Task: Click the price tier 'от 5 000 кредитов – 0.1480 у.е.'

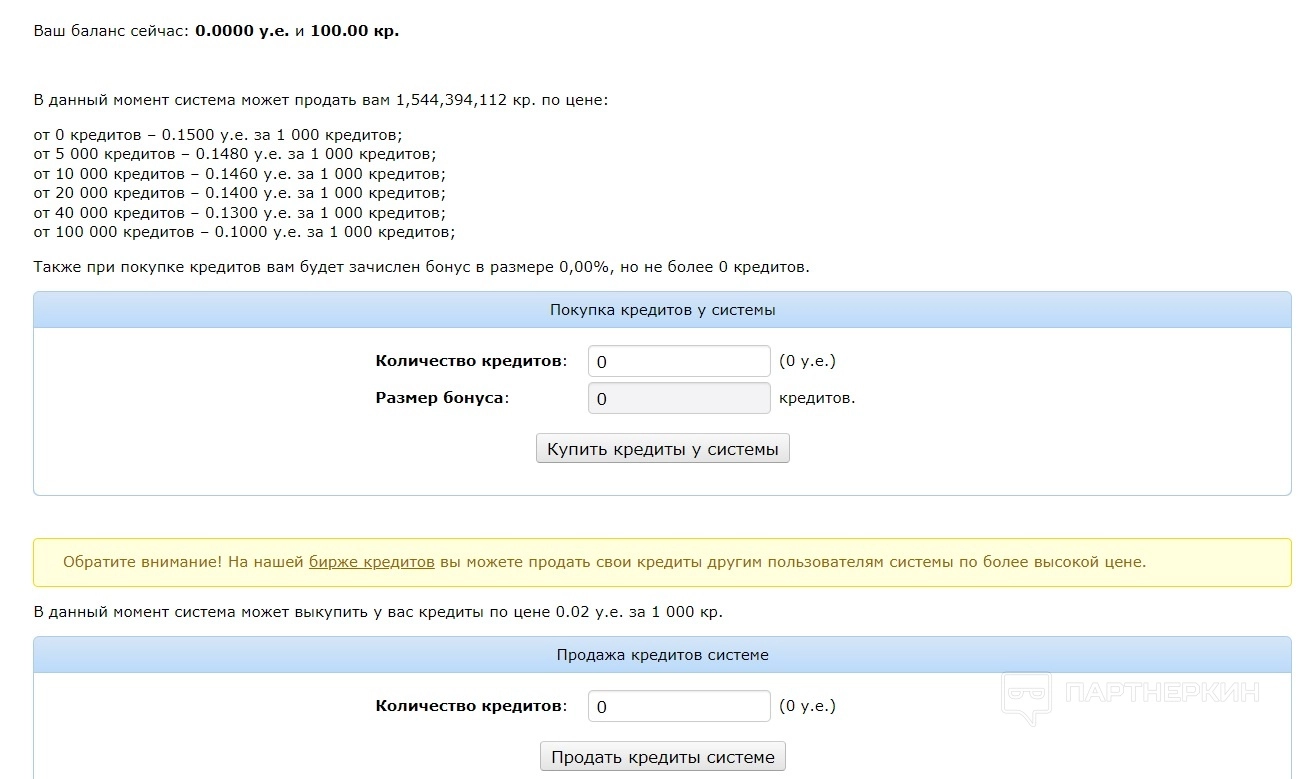Action: click(x=235, y=154)
